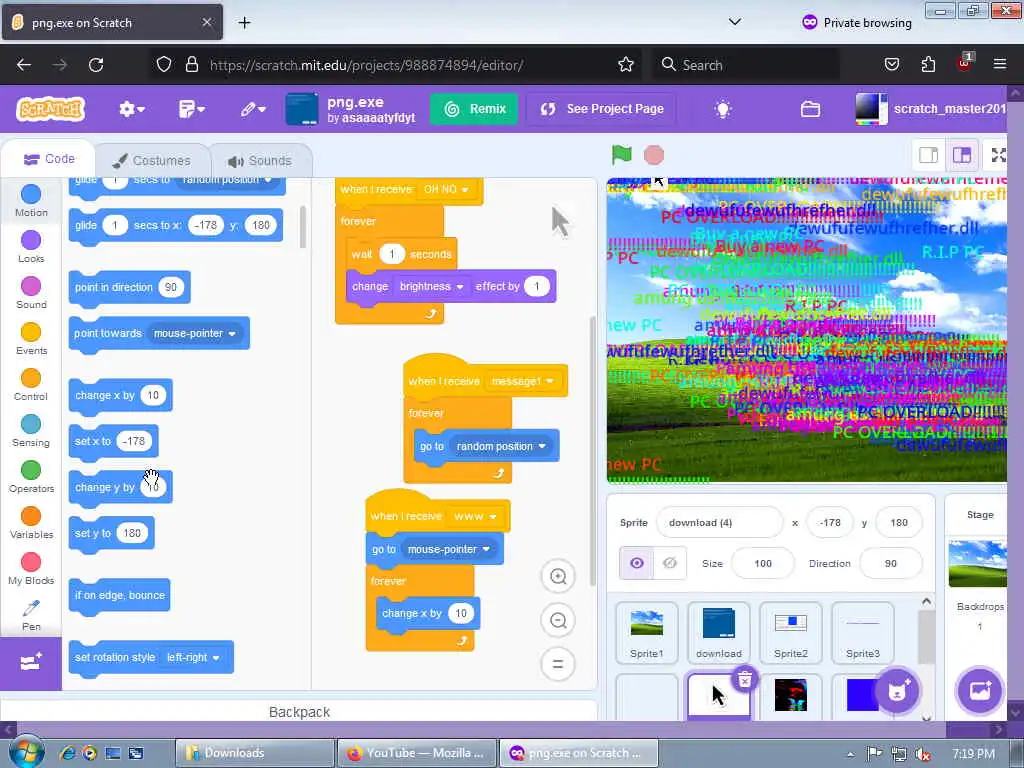Switch to the Sounds tab
The height and width of the screenshot is (768, 1024).
click(260, 161)
